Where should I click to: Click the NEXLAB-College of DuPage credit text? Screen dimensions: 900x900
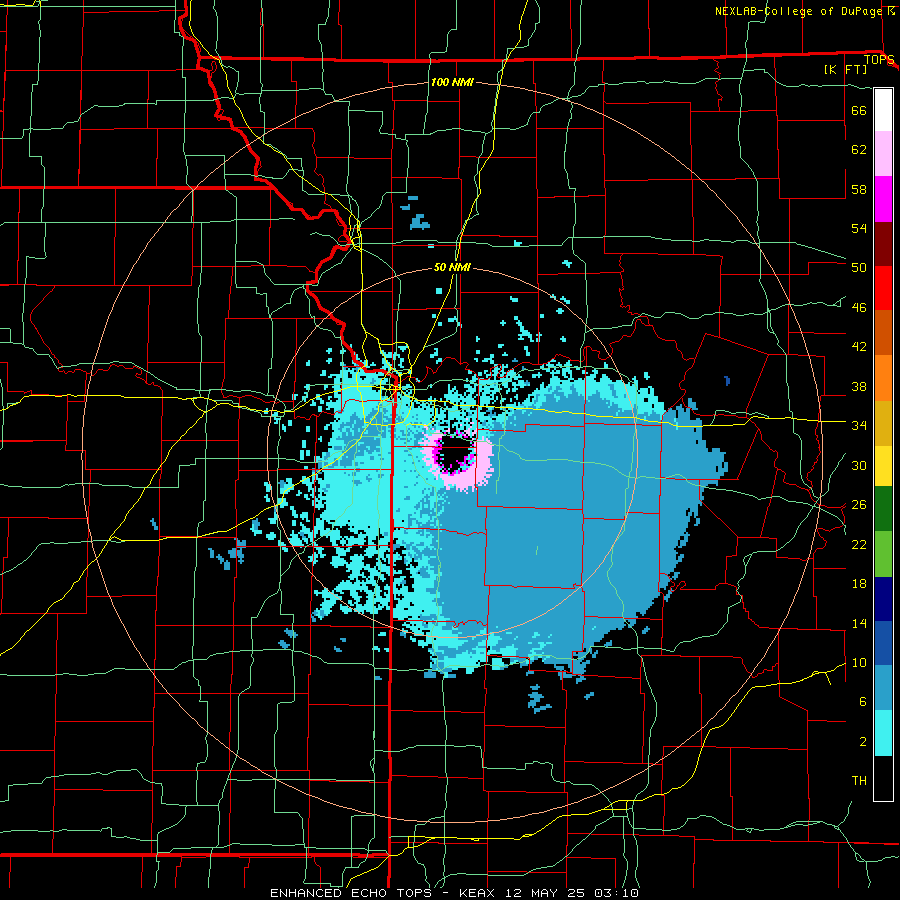[x=800, y=11]
